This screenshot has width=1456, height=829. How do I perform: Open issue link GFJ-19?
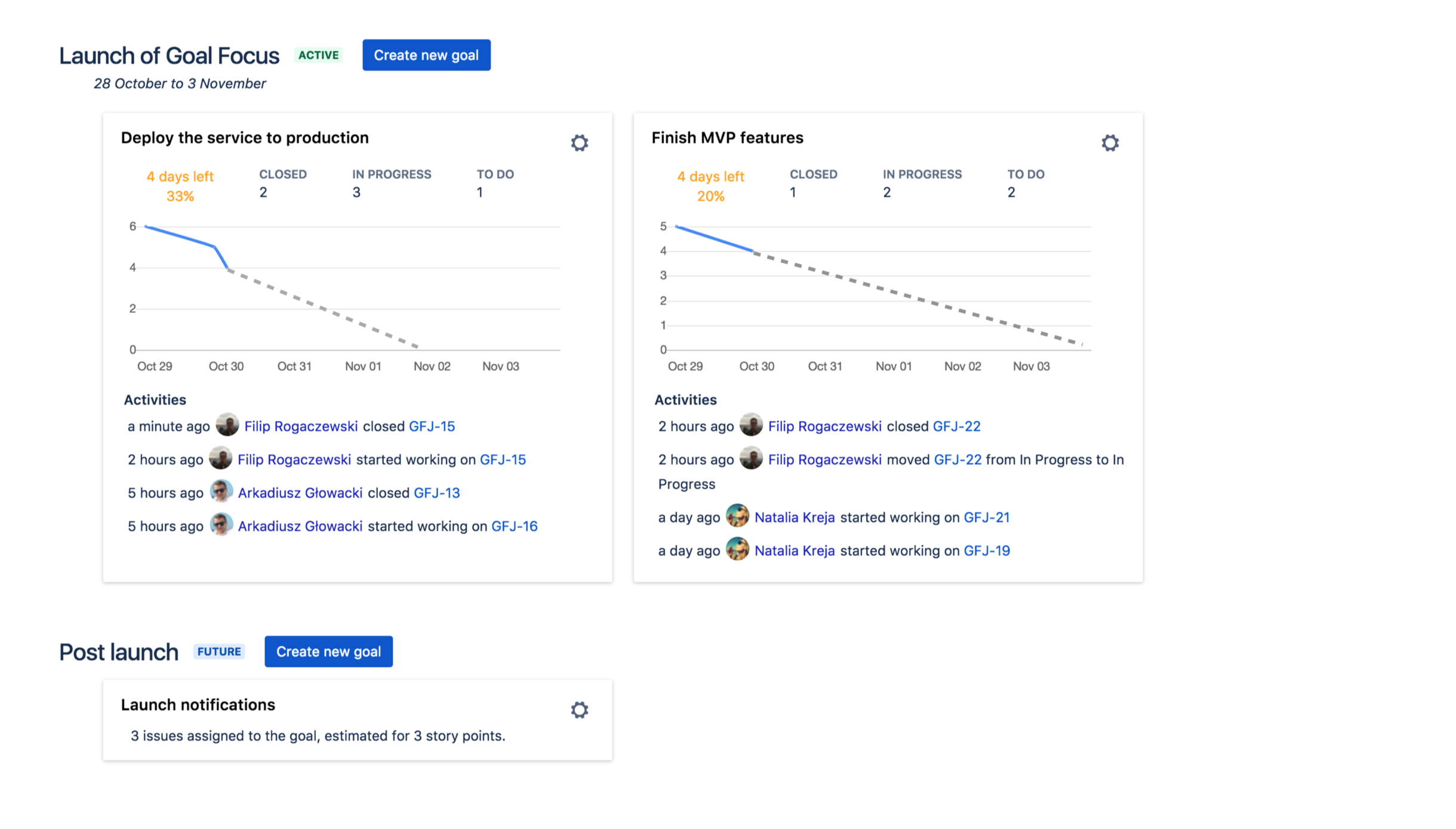pos(986,551)
